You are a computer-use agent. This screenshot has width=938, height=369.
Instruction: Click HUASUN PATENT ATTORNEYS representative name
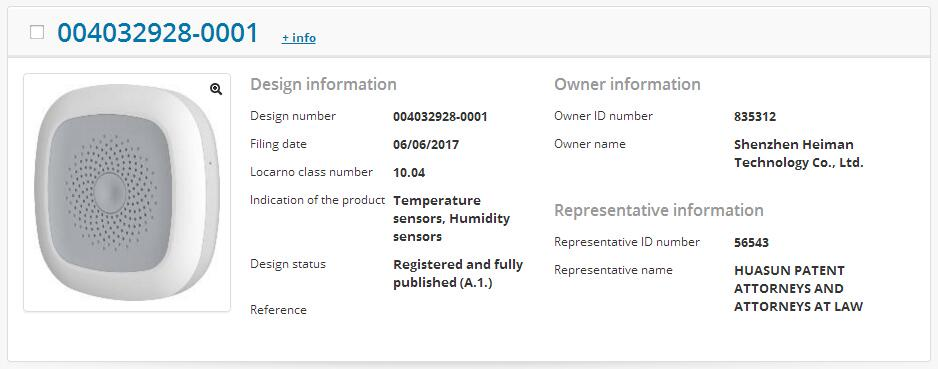(x=799, y=288)
